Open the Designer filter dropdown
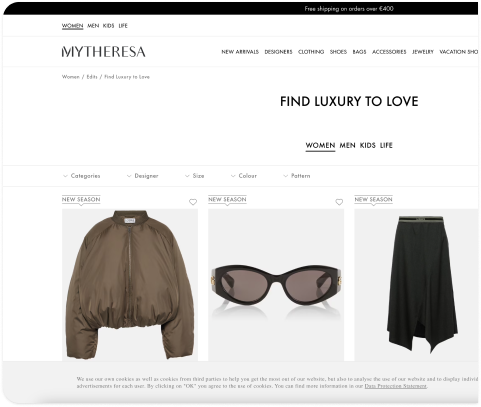The width and height of the screenshot is (481, 407). [143, 176]
